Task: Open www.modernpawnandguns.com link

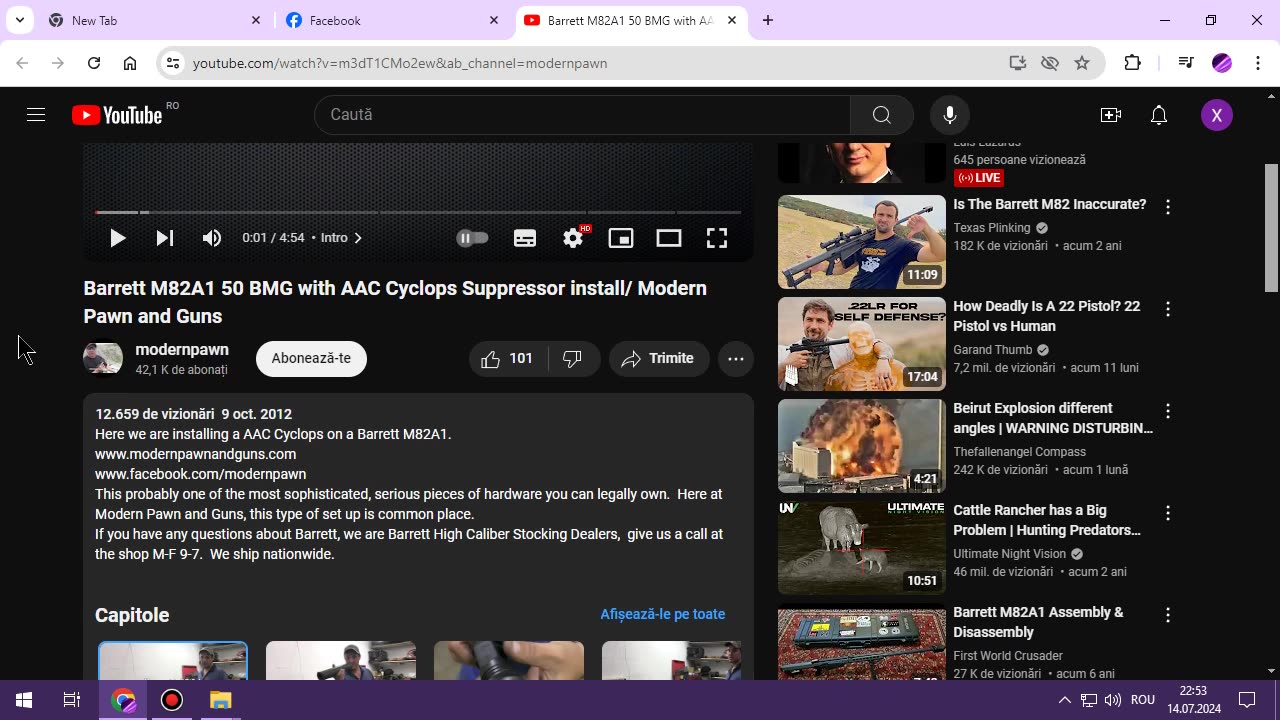Action: click(196, 454)
